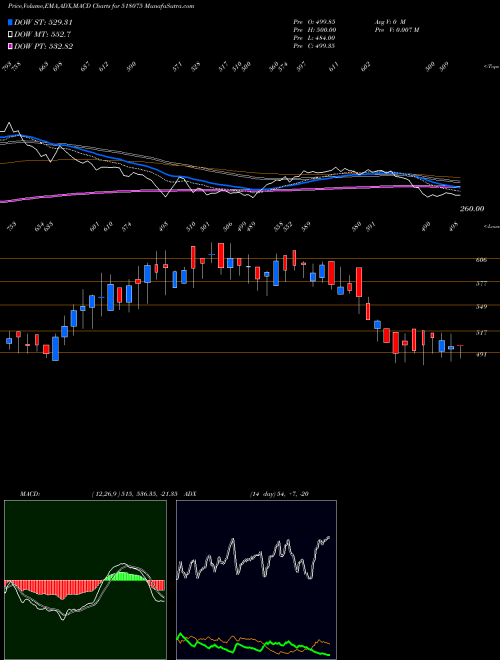Click the 577 price axis label
Screen dimensions: 500x660
[481, 284]
